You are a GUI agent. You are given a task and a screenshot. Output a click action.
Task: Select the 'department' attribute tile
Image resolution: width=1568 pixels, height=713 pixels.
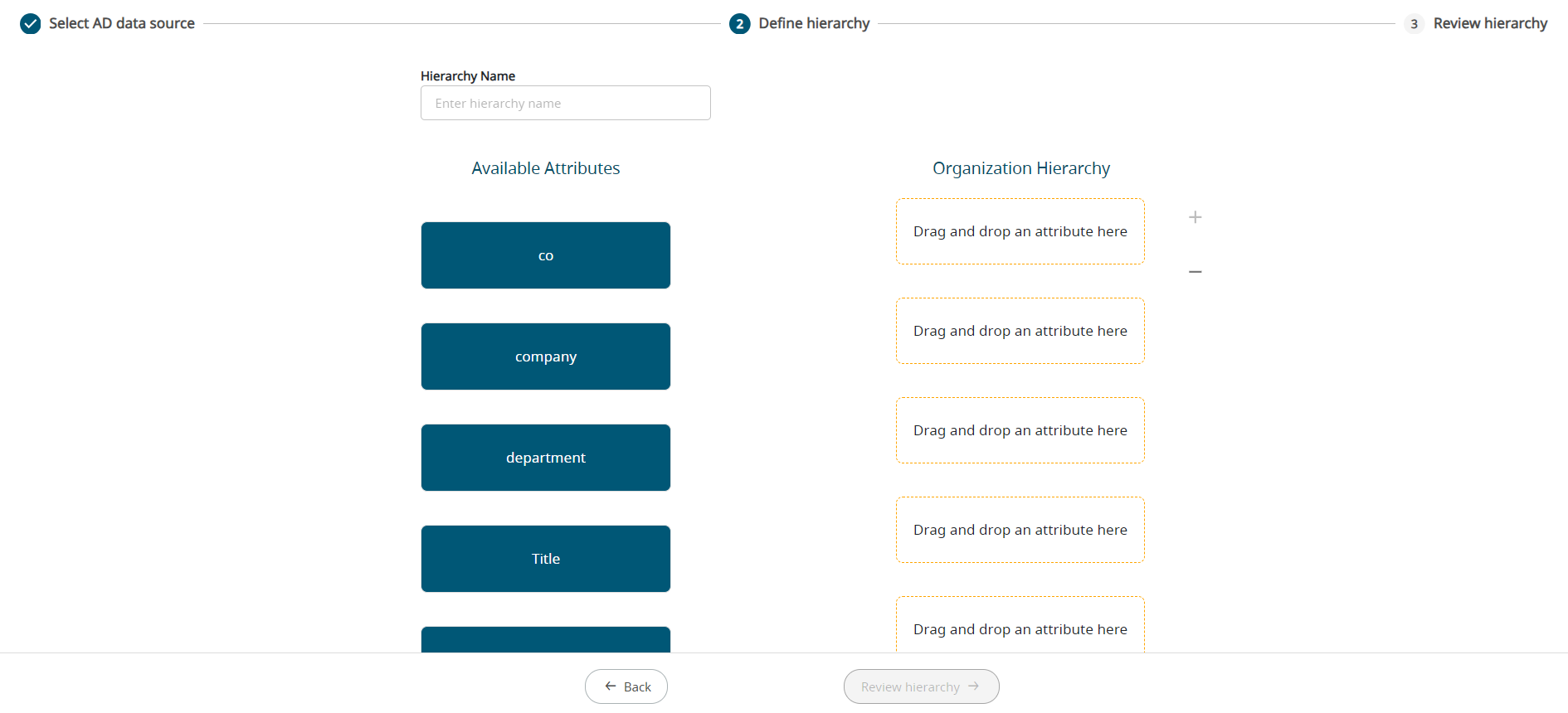pyautogui.click(x=545, y=458)
